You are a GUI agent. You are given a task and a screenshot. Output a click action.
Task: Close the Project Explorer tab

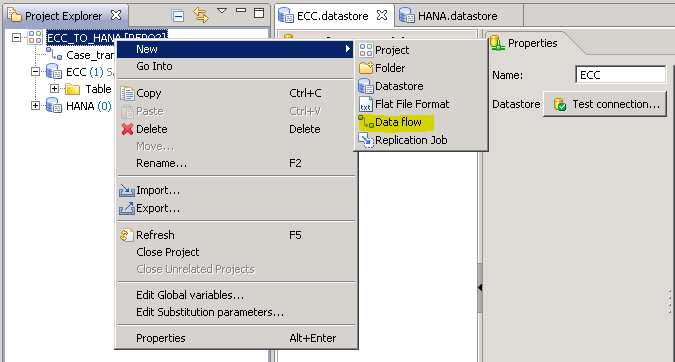coord(116,15)
